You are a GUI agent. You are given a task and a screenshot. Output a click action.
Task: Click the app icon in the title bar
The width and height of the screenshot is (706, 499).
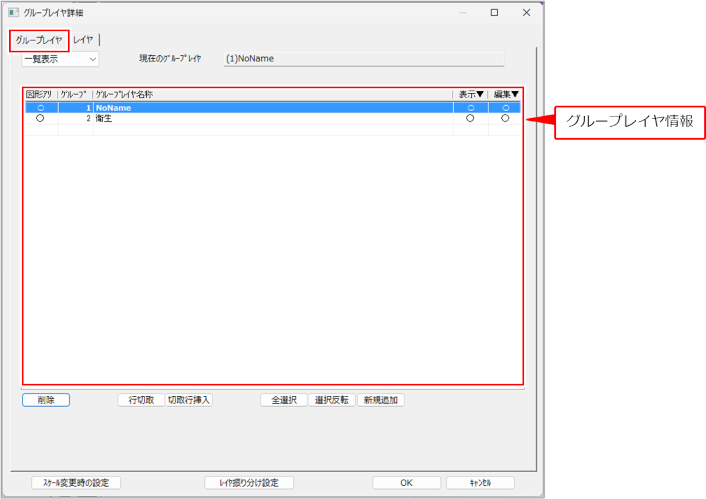pyautogui.click(x=13, y=13)
